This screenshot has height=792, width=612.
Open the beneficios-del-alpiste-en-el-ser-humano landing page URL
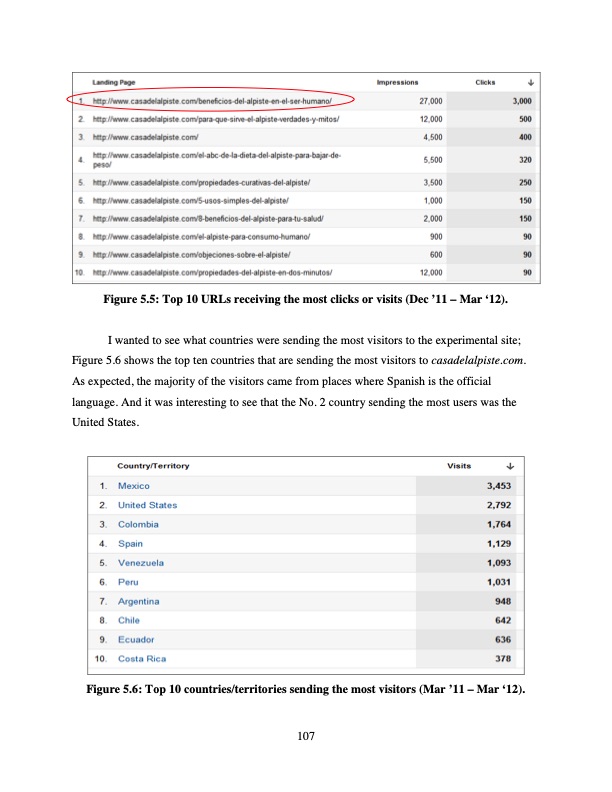pyautogui.click(x=211, y=101)
